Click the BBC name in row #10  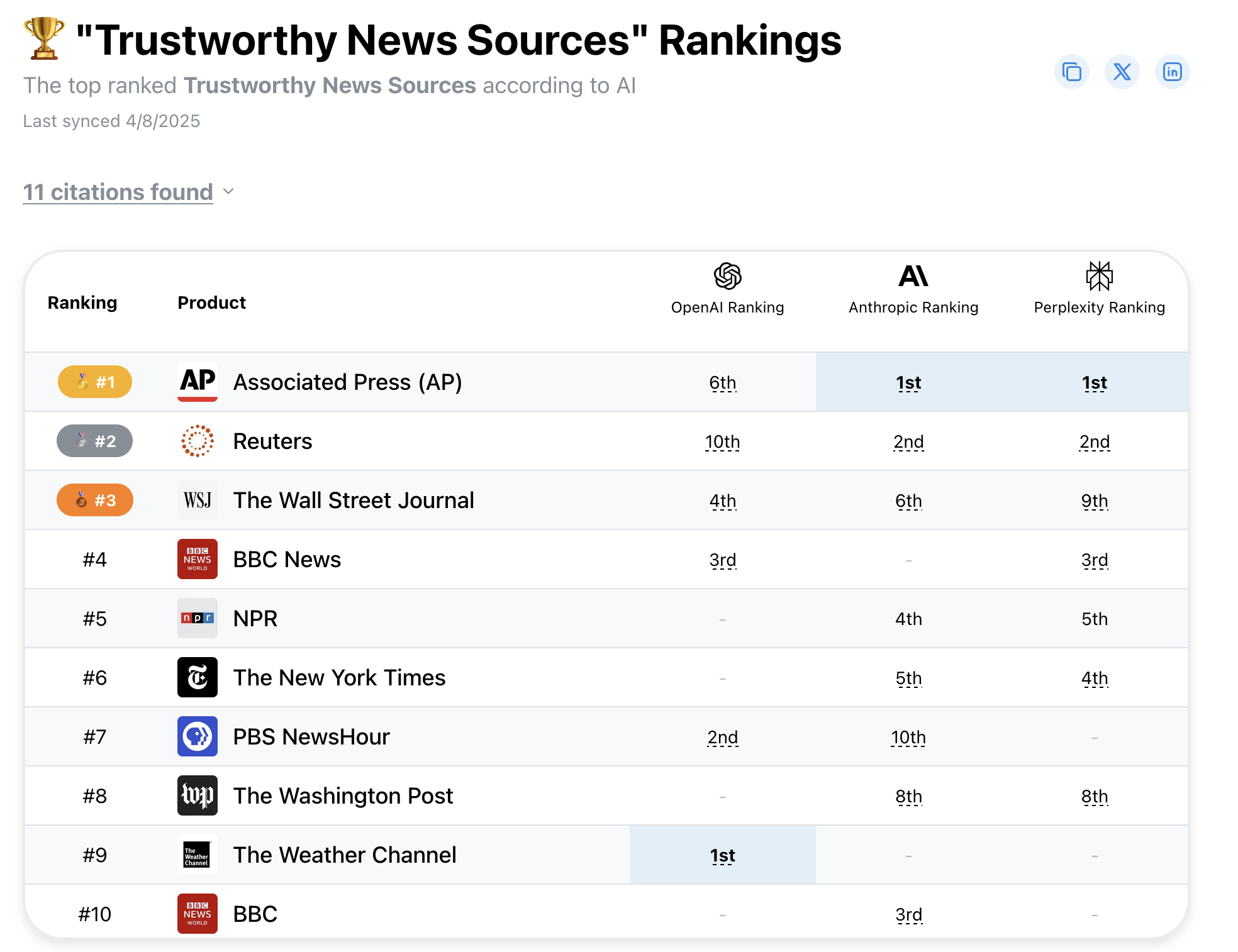pos(255,914)
